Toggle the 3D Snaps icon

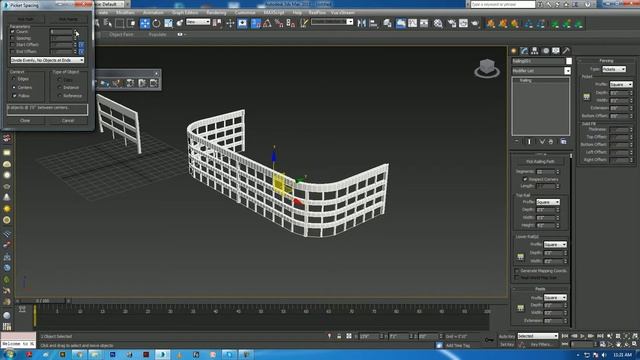tap(256, 23)
